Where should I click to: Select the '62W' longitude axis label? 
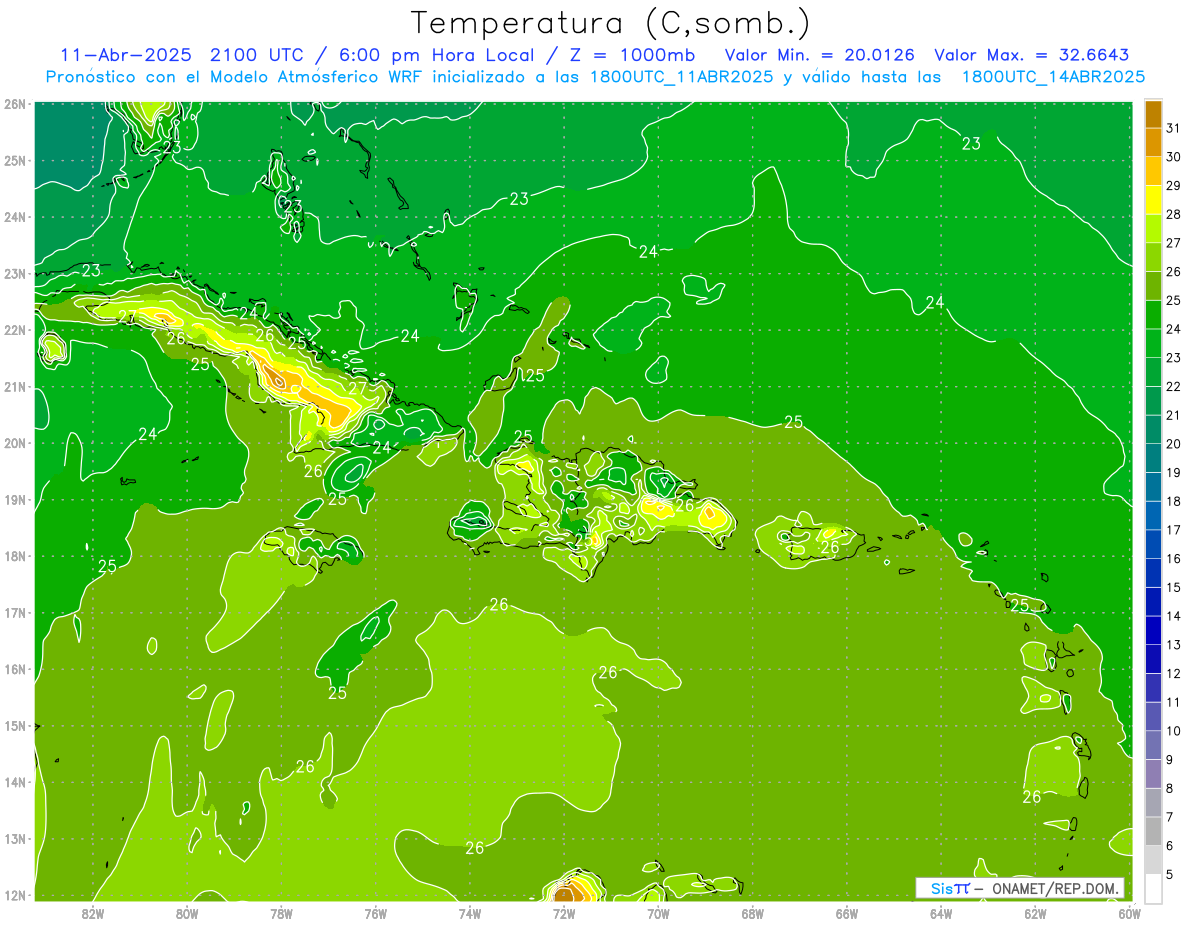[1035, 913]
